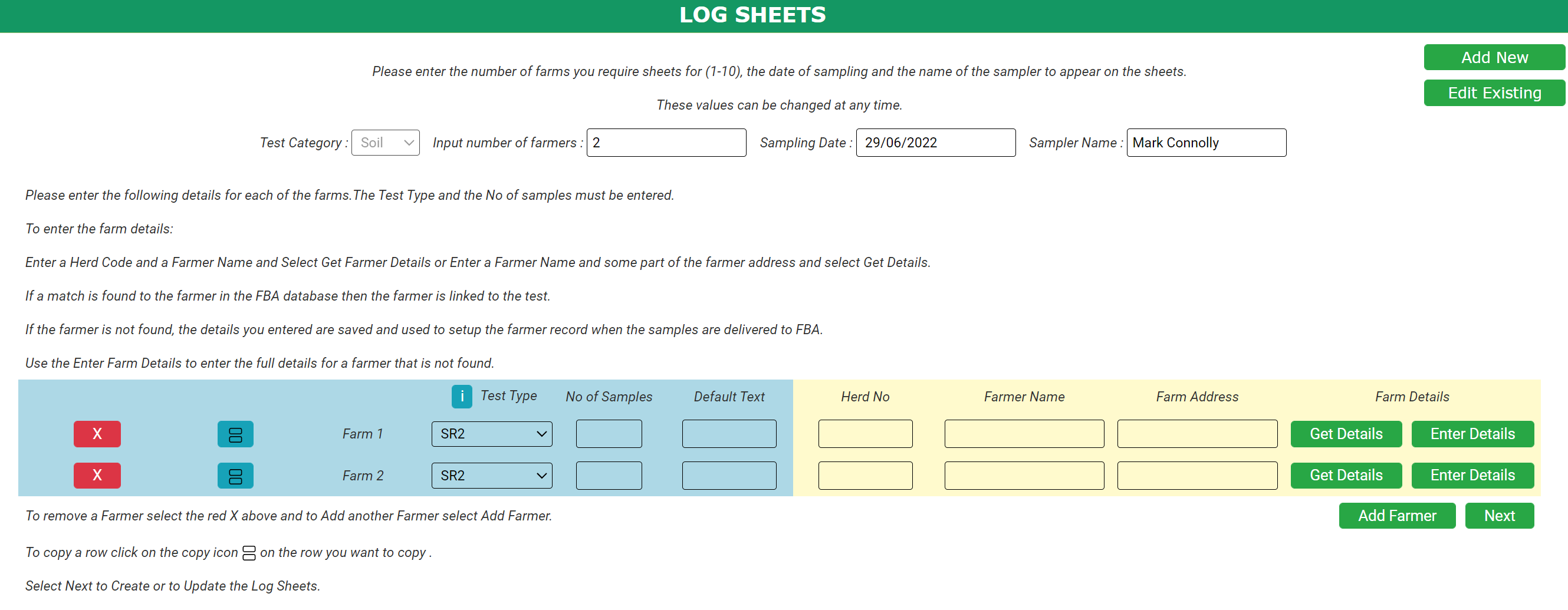
Task: Get Details for Farm 2
Action: tap(1346, 475)
